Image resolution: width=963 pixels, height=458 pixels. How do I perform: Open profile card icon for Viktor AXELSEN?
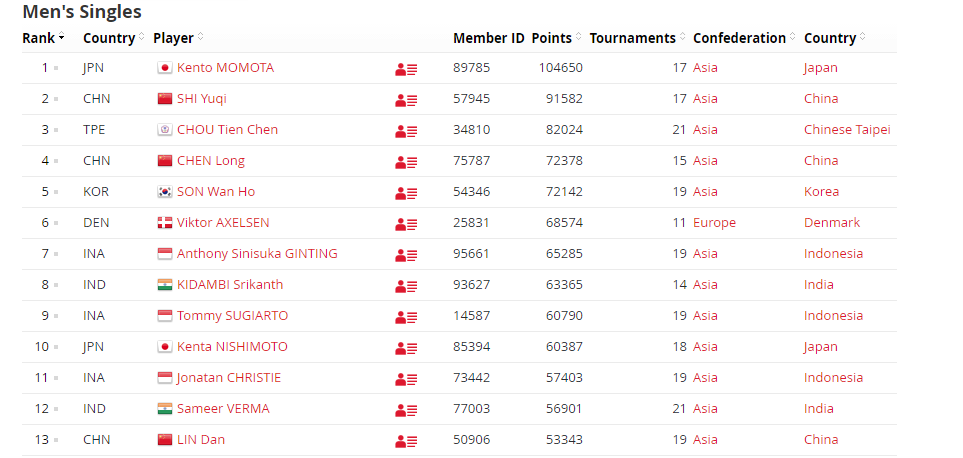coord(406,224)
